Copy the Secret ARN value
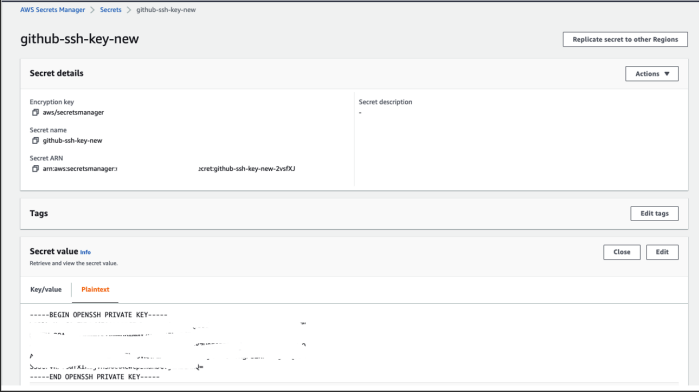This screenshot has height=392, width=699. (35, 169)
